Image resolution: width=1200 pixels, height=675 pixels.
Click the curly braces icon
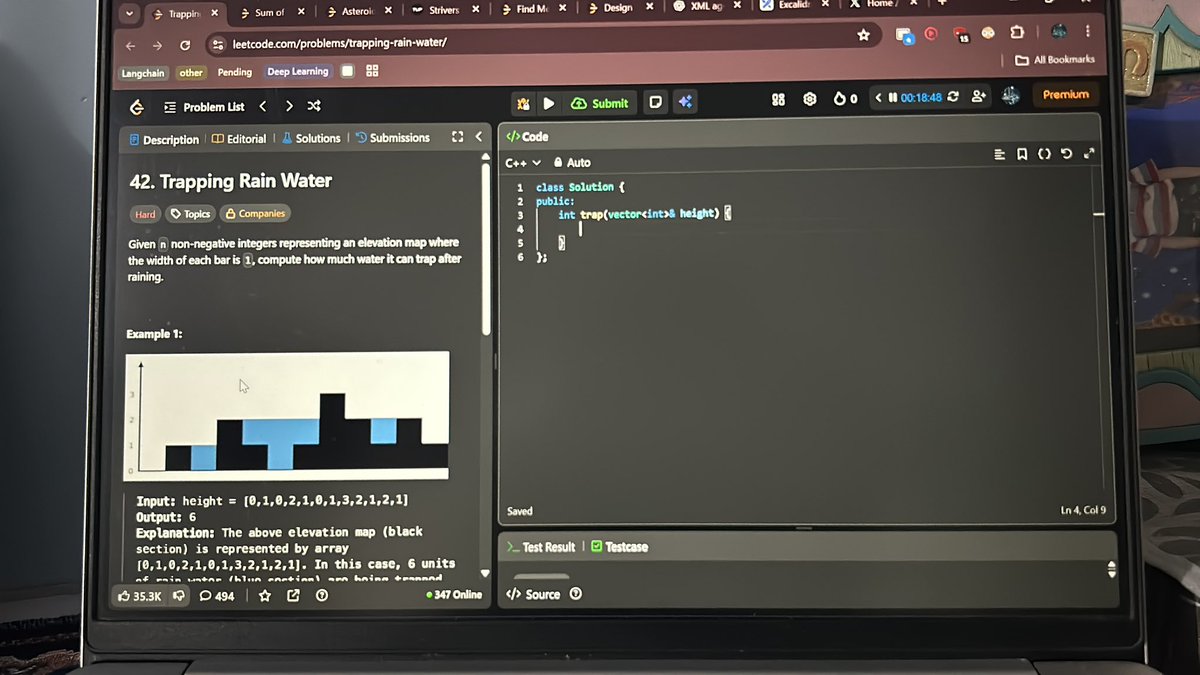1044,154
